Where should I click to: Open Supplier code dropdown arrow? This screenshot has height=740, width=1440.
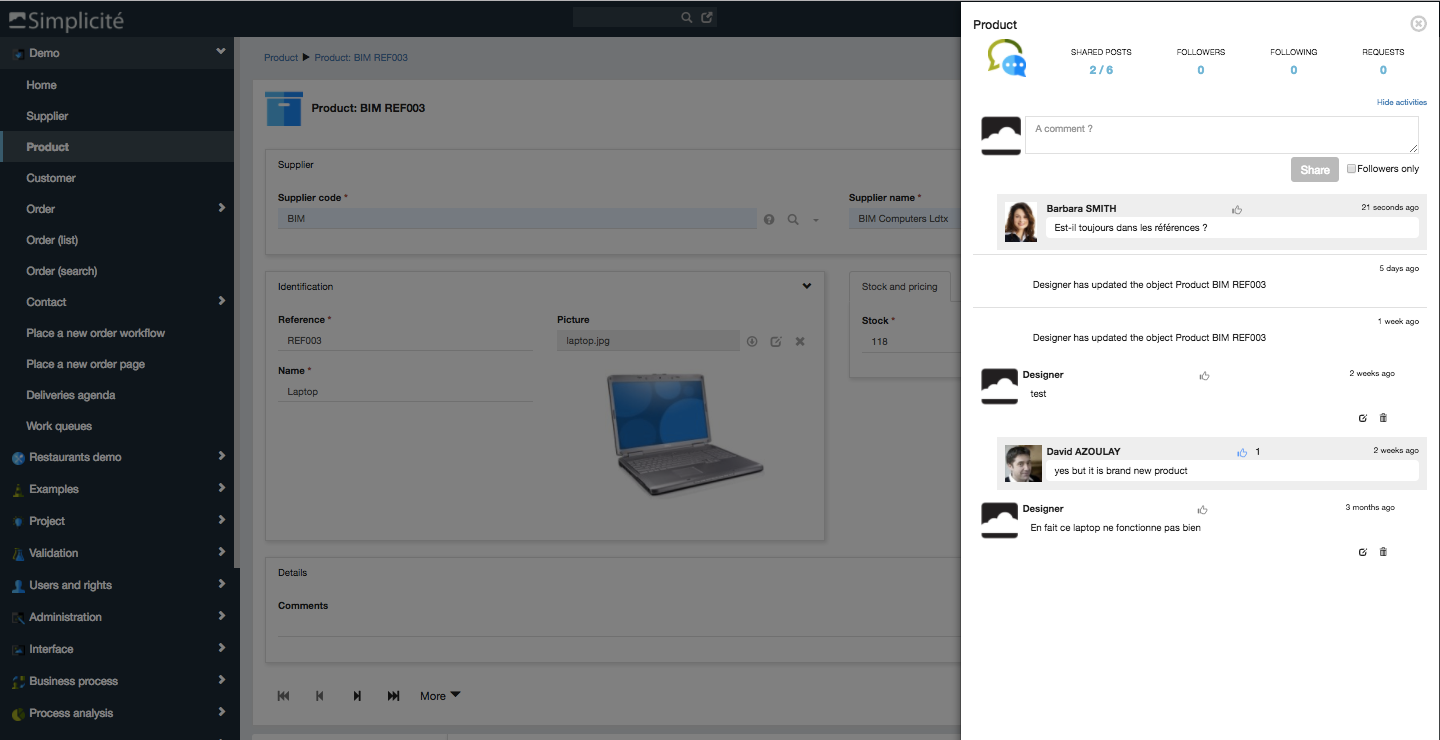coord(816,220)
